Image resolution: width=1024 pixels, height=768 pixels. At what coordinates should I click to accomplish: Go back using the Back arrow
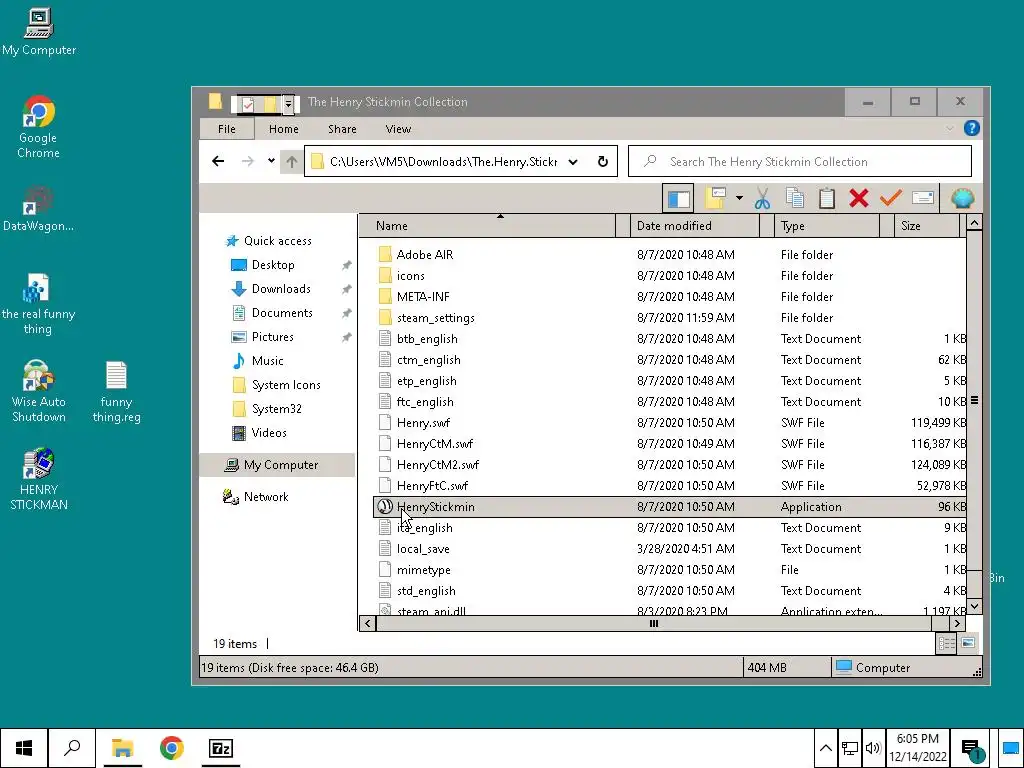click(218, 161)
